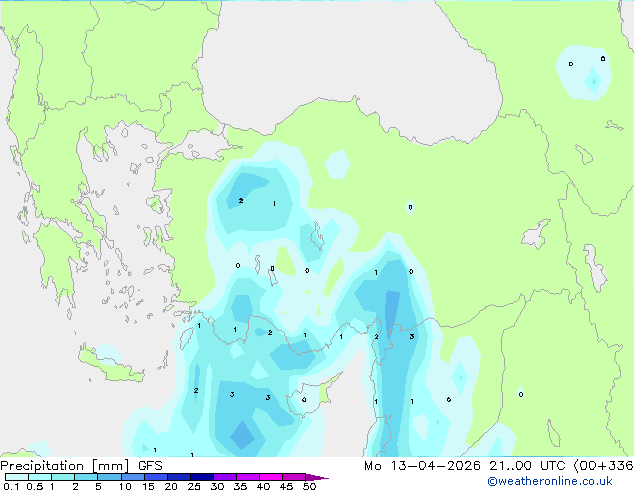Click the legend label '40'

(x=263, y=486)
